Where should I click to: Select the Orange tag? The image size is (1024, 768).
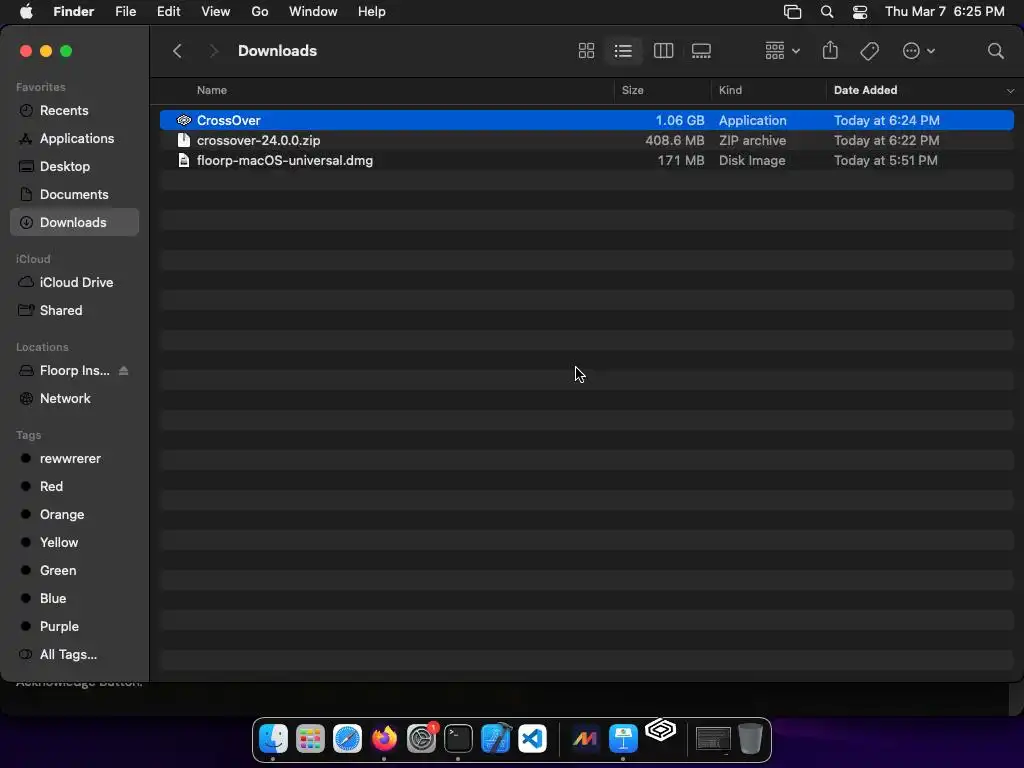click(74, 515)
